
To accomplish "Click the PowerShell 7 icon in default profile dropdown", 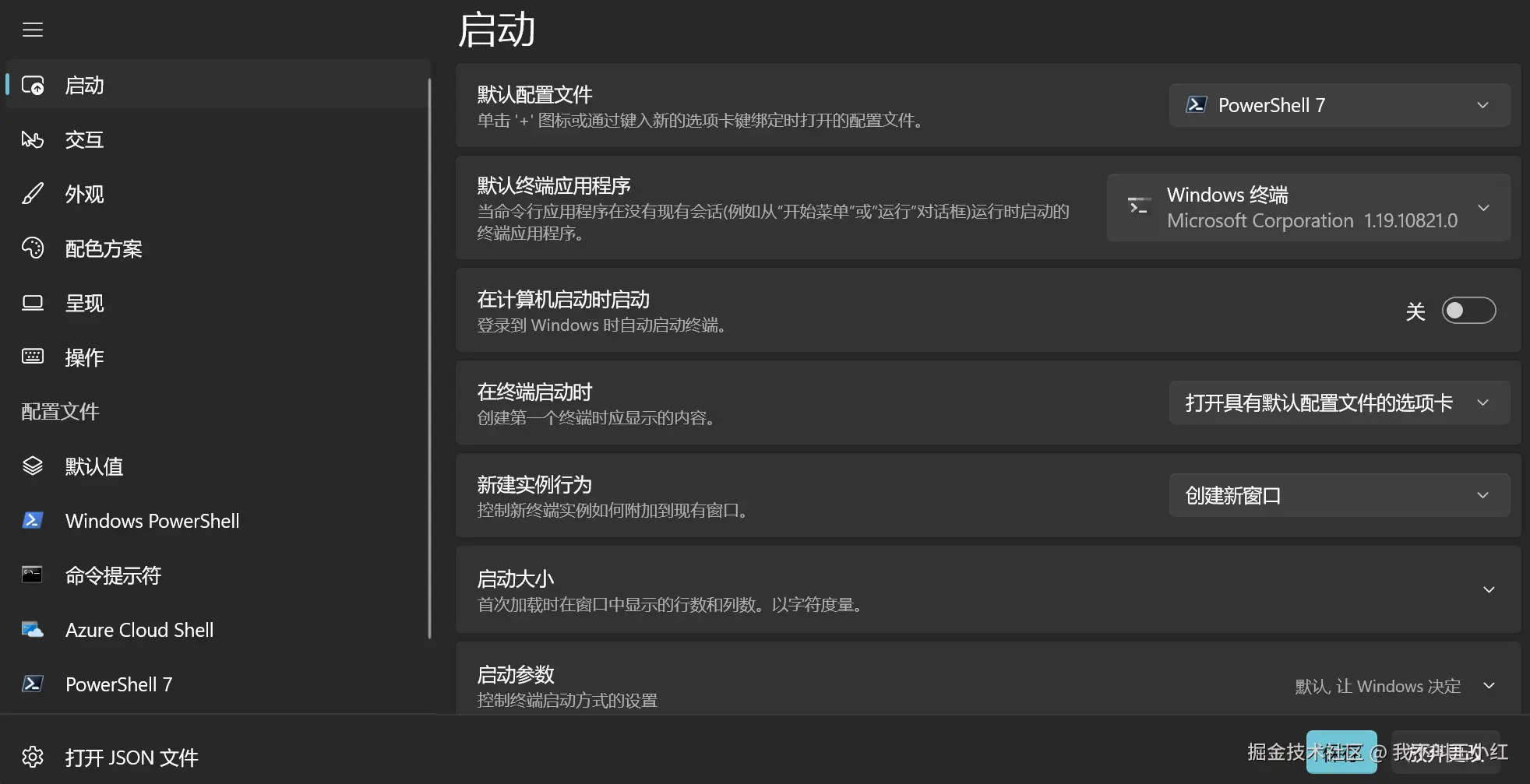I will 1197,104.
